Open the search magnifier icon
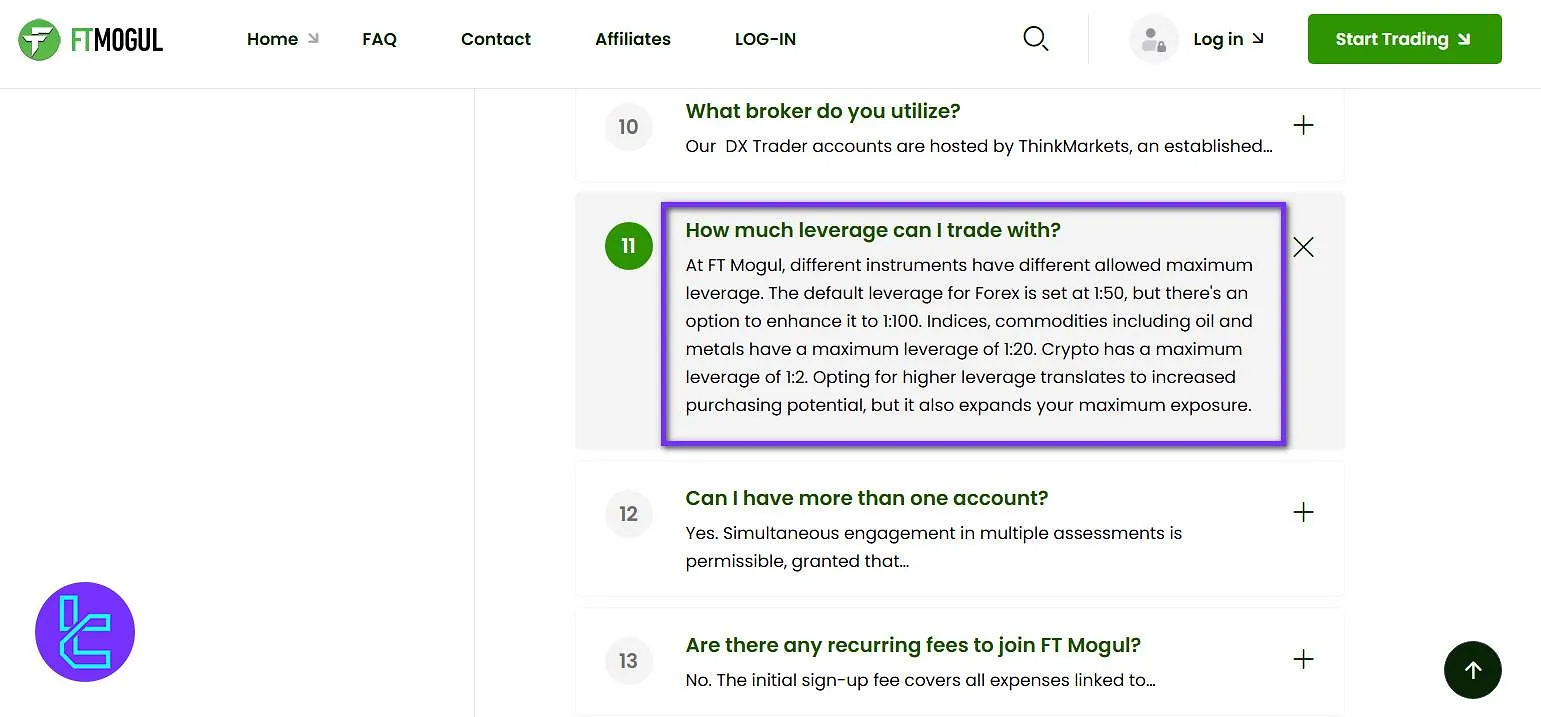 1036,38
